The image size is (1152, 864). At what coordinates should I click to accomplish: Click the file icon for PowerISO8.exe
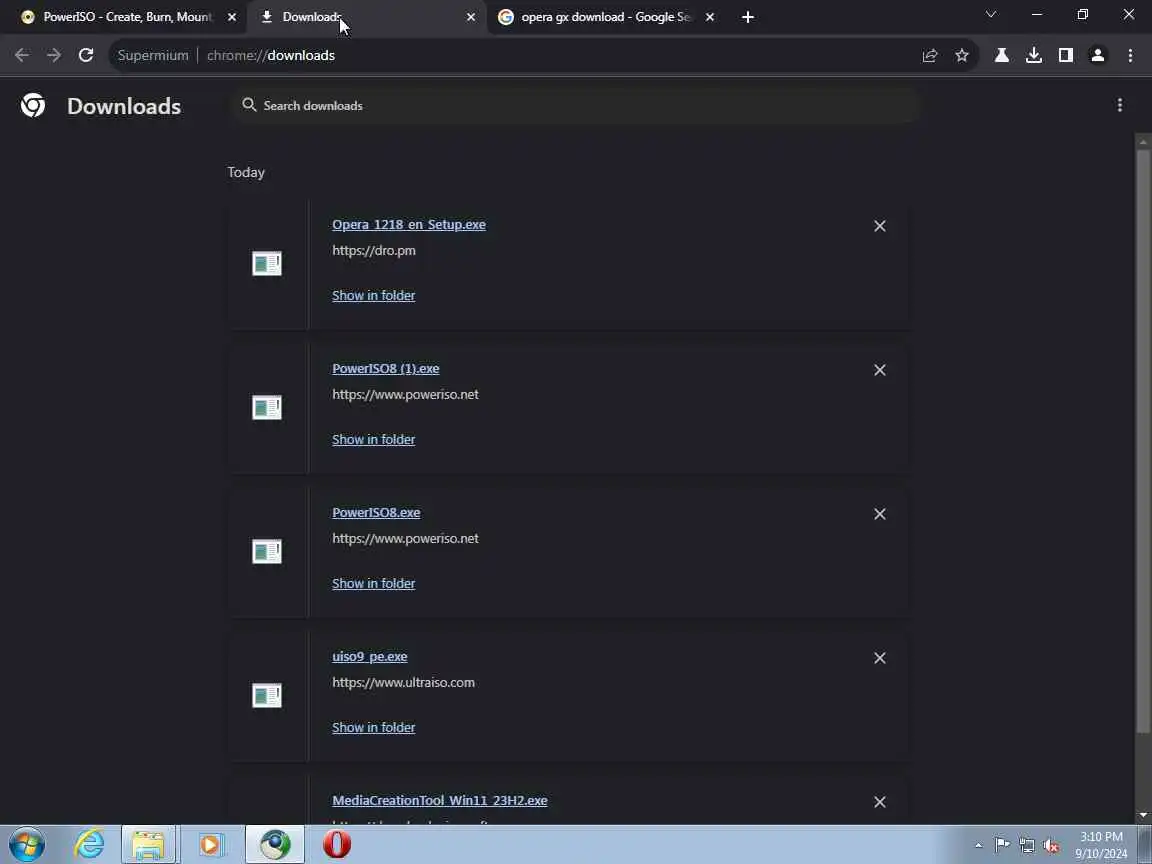click(x=267, y=551)
